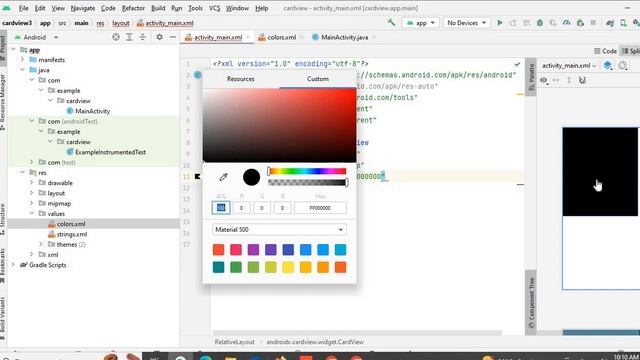The width and height of the screenshot is (640, 360).
Task: Expand the manifests folder
Action: tap(22, 60)
